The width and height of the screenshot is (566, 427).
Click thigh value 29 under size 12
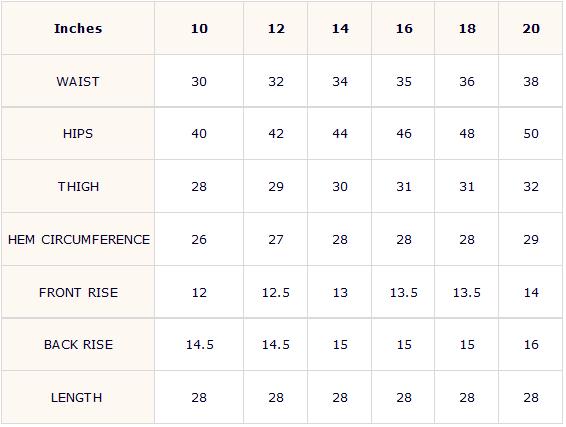[276, 186]
